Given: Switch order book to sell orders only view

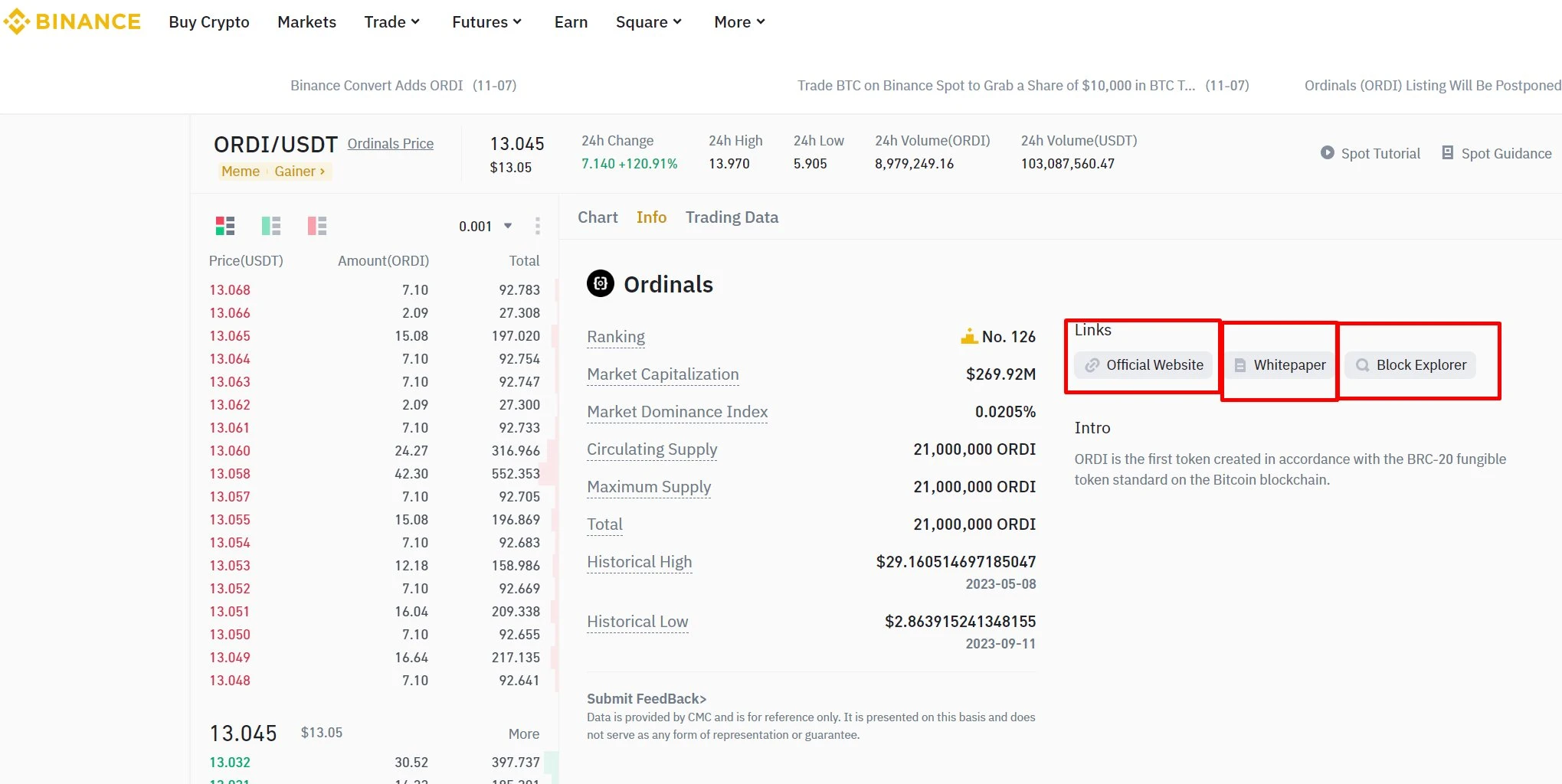Looking at the screenshot, I should [316, 226].
